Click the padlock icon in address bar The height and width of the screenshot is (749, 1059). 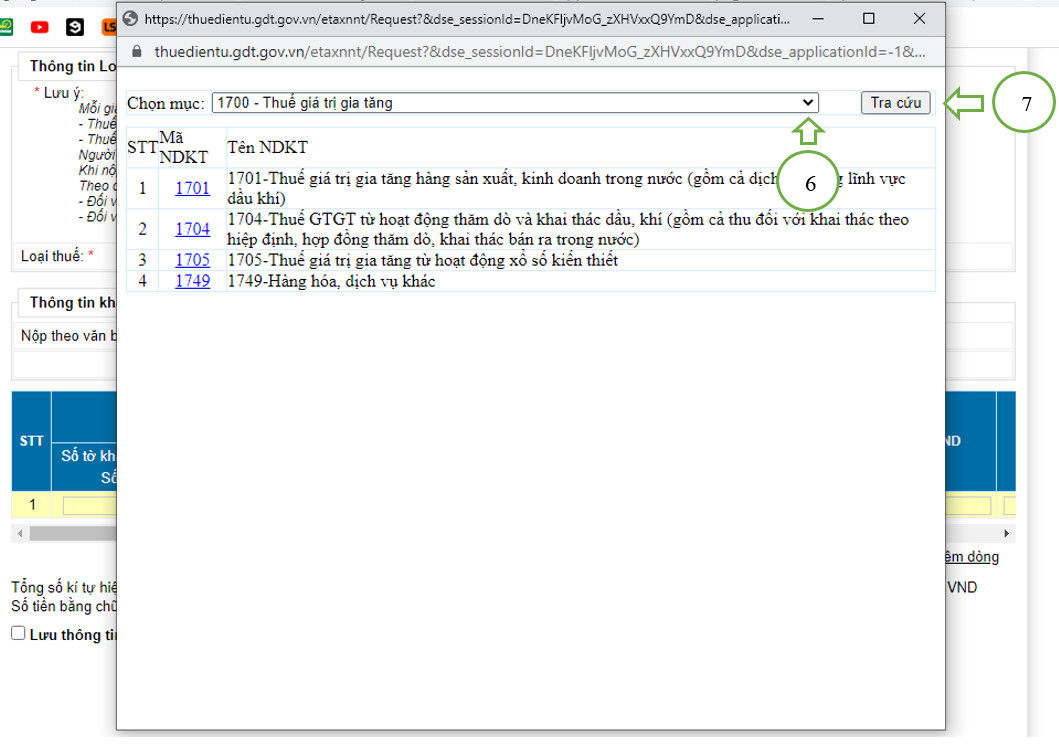[x=136, y=51]
